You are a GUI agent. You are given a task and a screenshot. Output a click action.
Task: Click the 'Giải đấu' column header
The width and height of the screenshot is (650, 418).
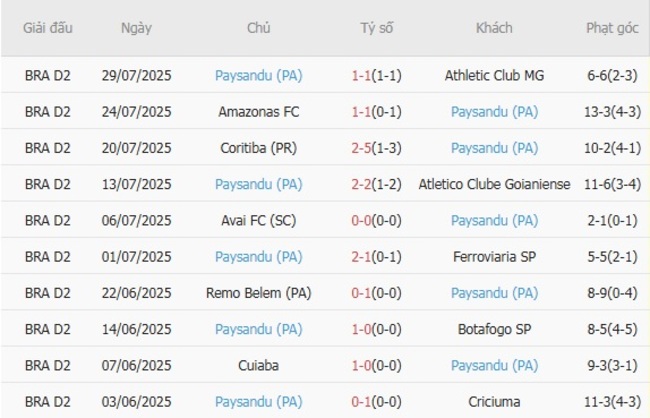pos(49,28)
